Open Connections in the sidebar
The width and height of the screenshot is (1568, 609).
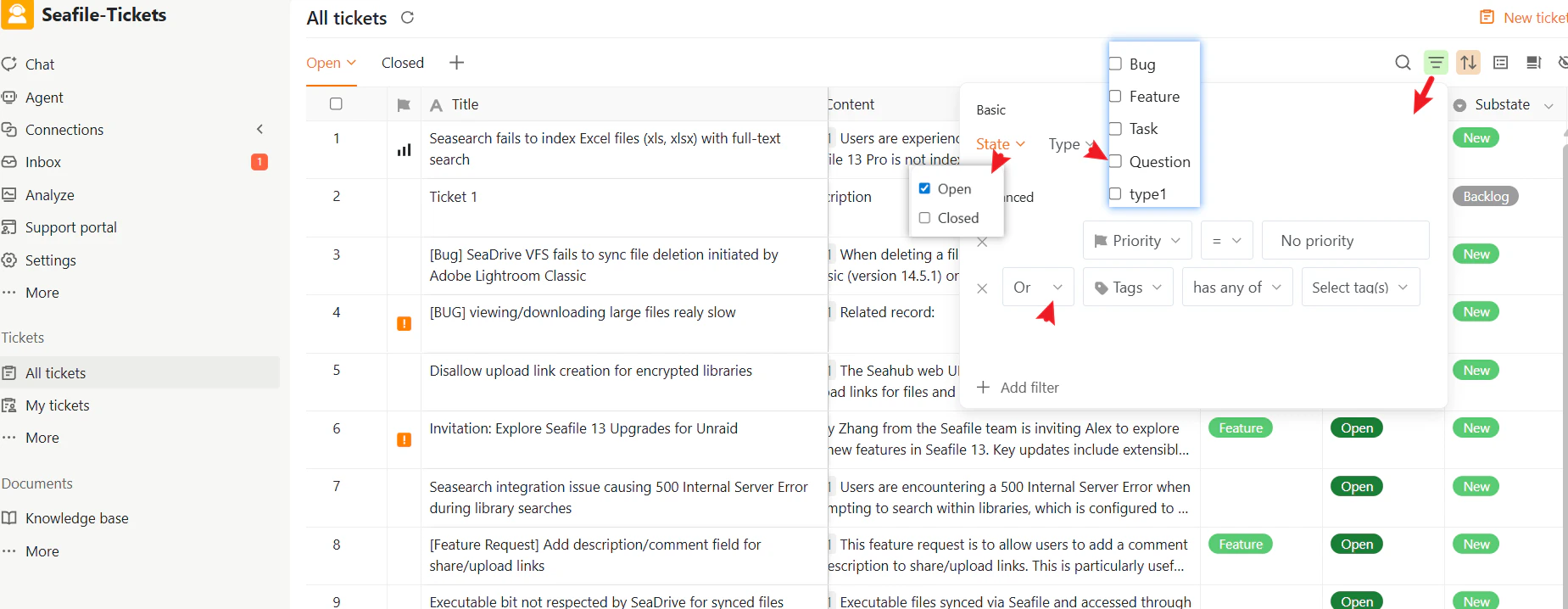tap(64, 130)
